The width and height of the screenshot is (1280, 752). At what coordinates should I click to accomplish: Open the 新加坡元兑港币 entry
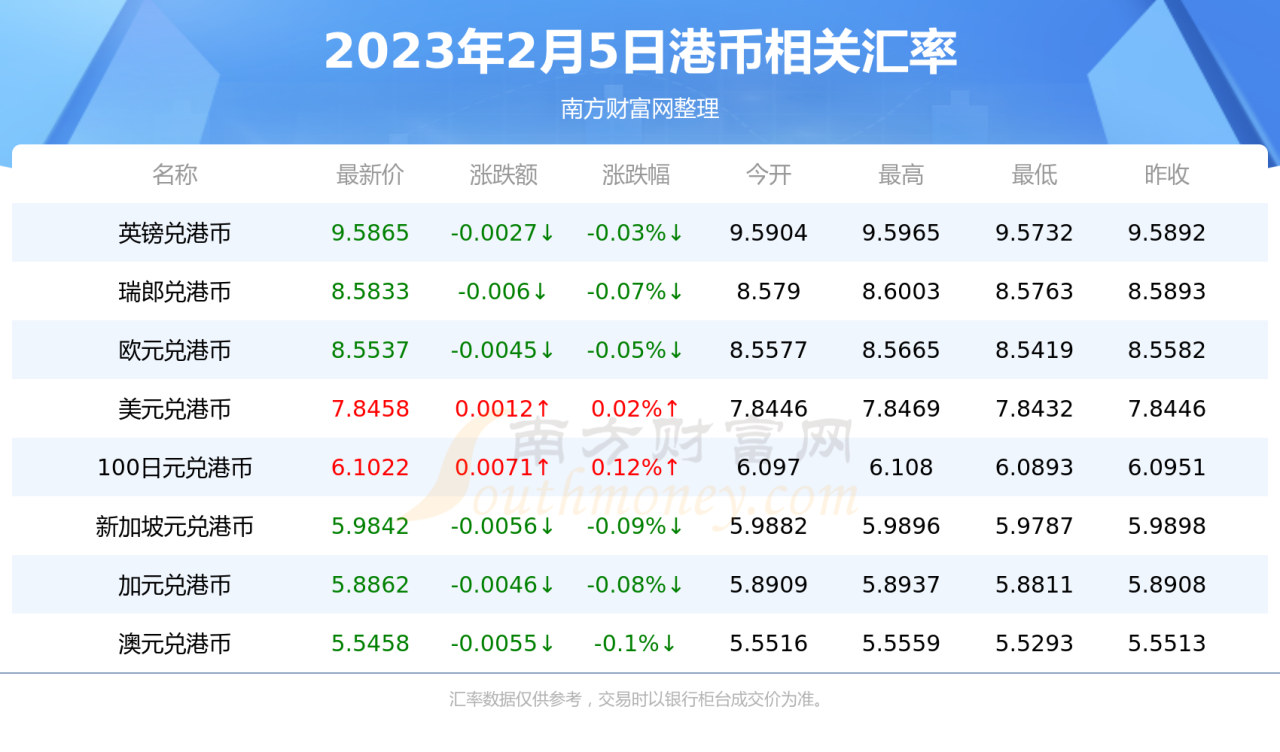coord(174,526)
